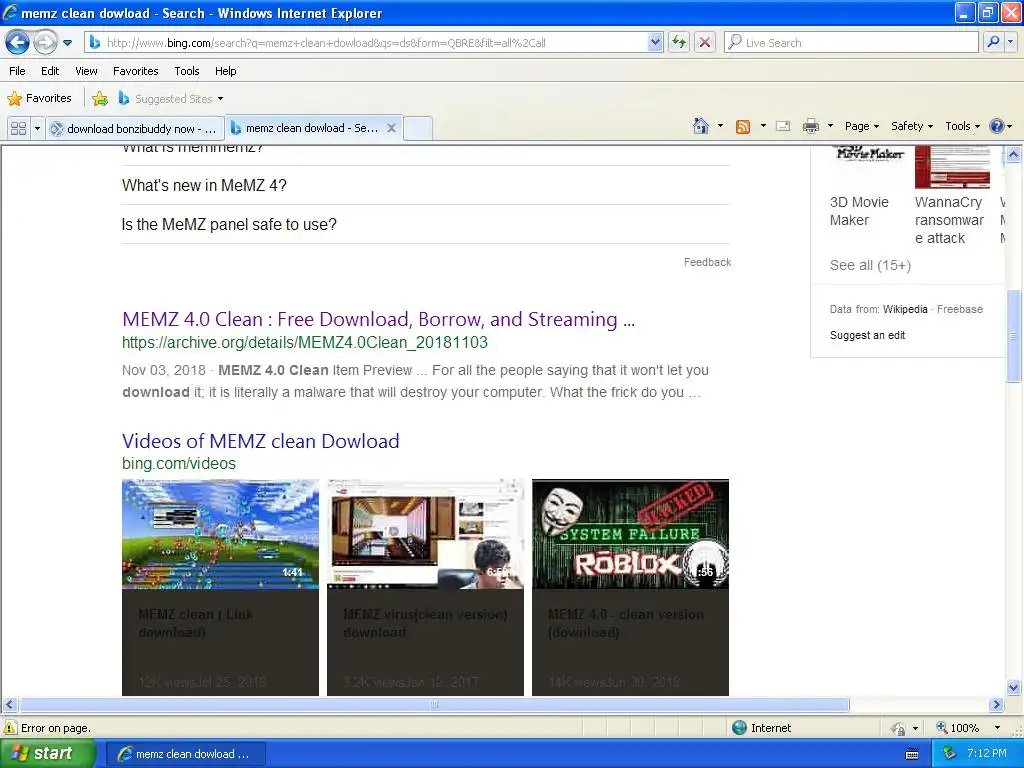
Task: Click the horizontal scrollbar left arrow
Action: pyautogui.click(x=9, y=705)
